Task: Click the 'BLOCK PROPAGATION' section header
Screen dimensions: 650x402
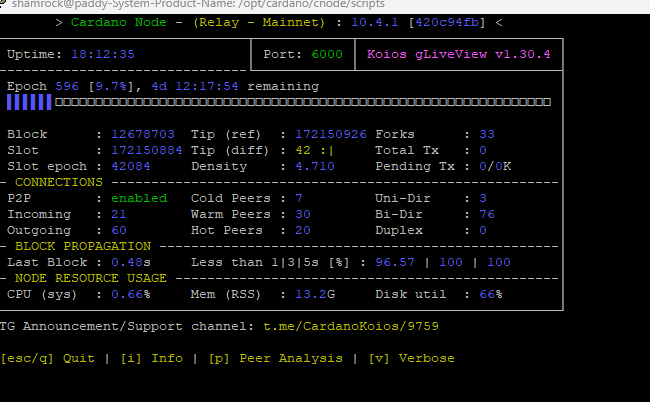Action: point(83,247)
